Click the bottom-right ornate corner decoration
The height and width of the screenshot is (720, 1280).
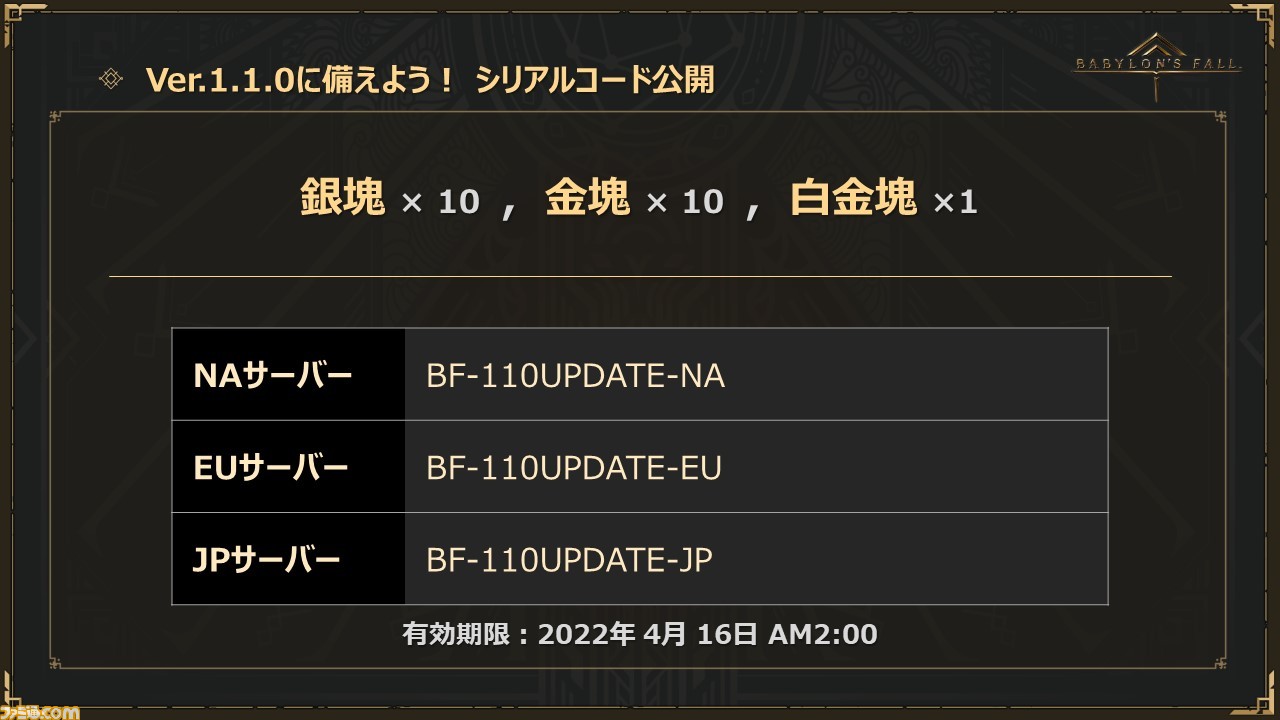(x=1260, y=700)
